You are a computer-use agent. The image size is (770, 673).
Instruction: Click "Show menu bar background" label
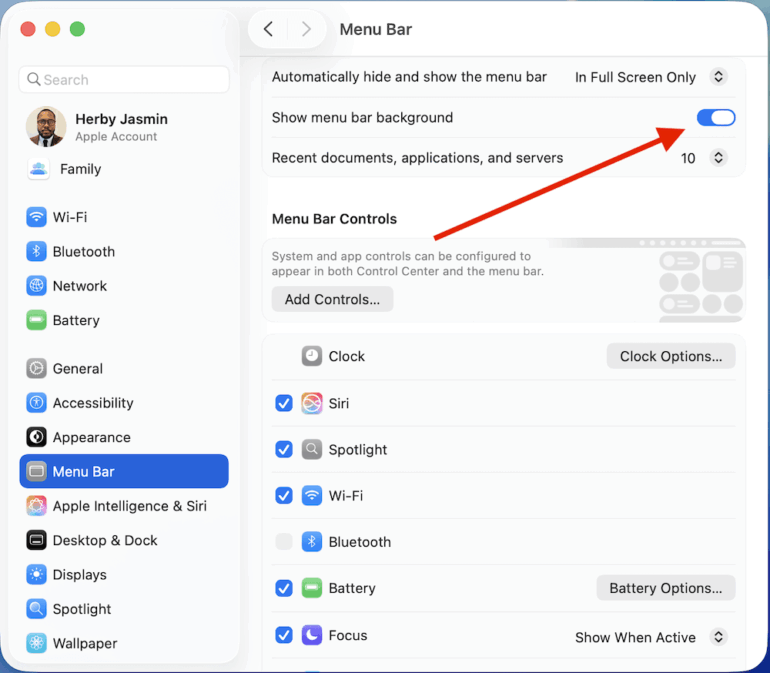pyautogui.click(x=362, y=118)
